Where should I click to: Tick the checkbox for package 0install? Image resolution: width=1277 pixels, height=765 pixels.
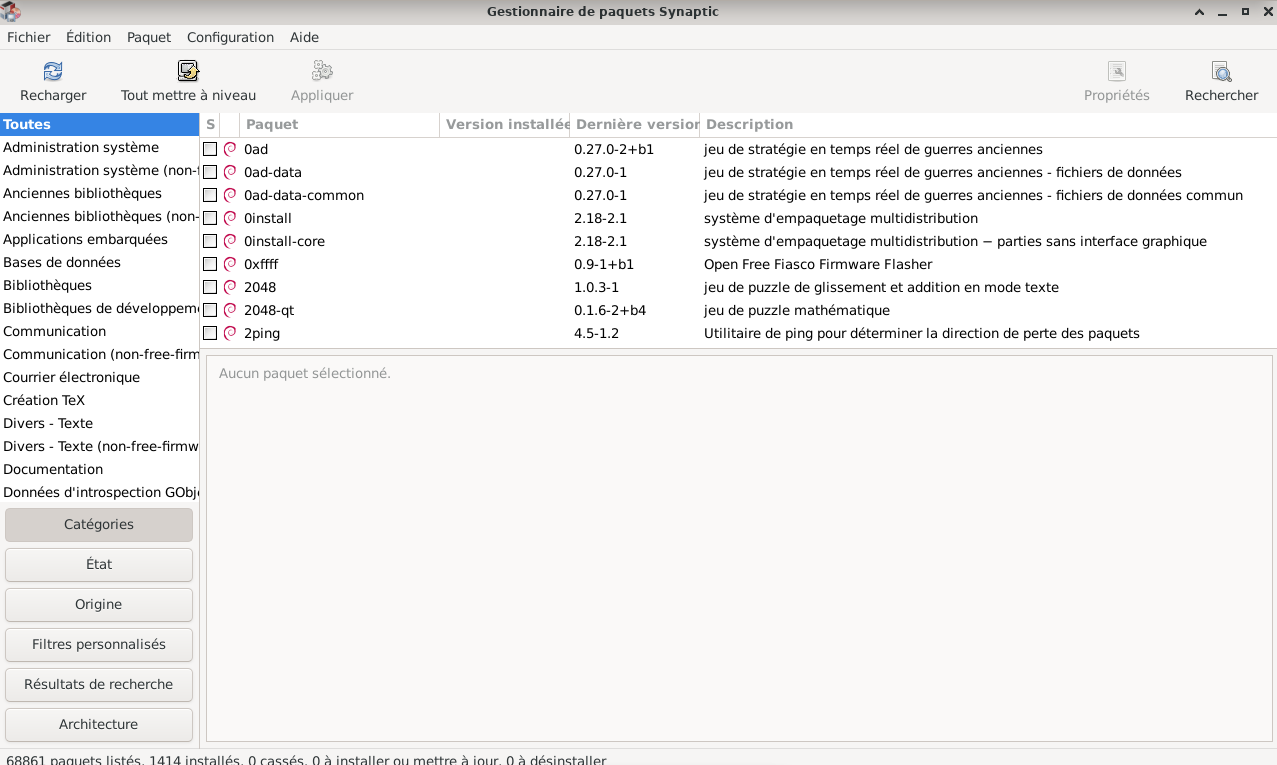(210, 218)
